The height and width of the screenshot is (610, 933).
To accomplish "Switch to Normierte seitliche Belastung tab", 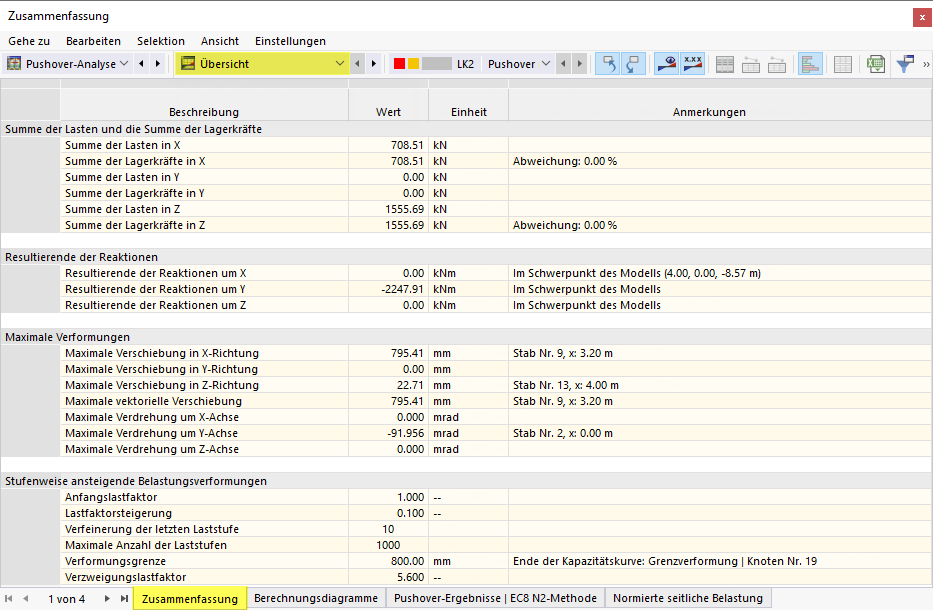I will click(688, 598).
